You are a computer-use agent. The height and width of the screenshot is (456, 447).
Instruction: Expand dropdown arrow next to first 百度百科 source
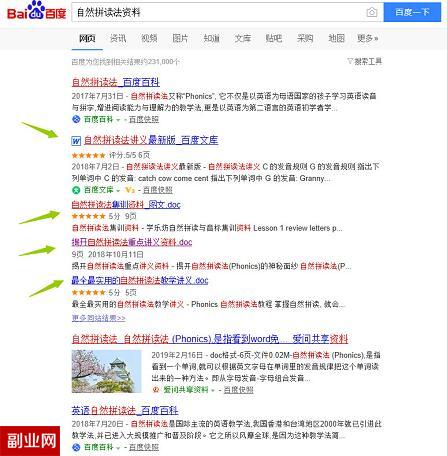click(118, 120)
